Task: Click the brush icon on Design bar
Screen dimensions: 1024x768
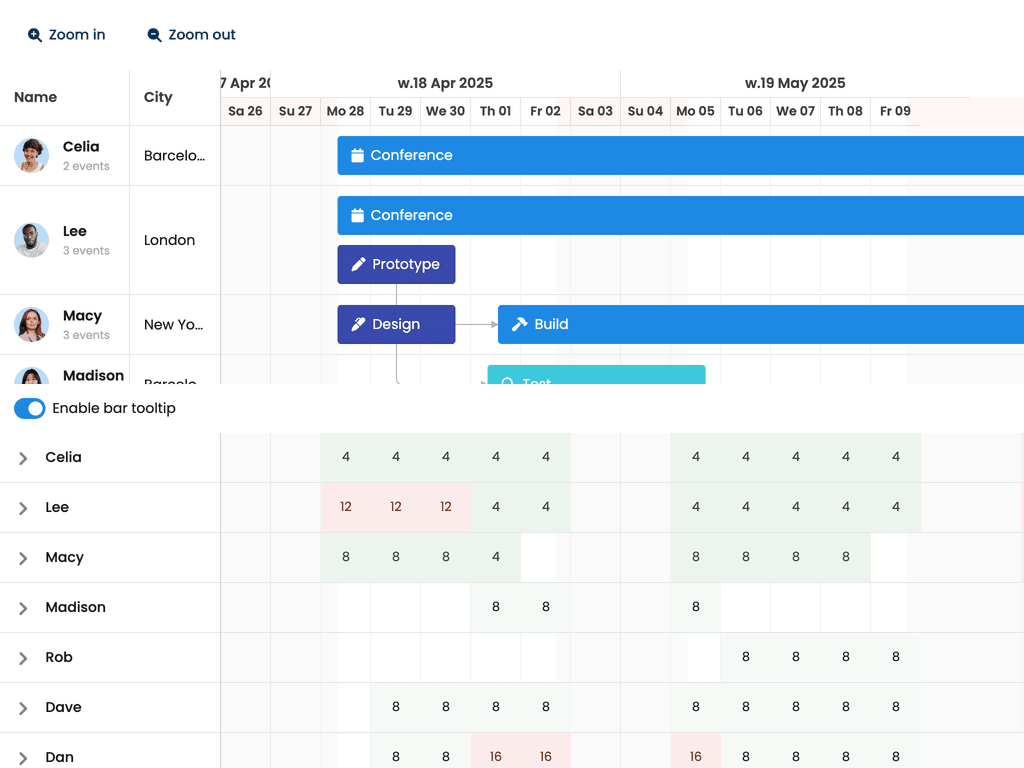Action: (x=359, y=325)
